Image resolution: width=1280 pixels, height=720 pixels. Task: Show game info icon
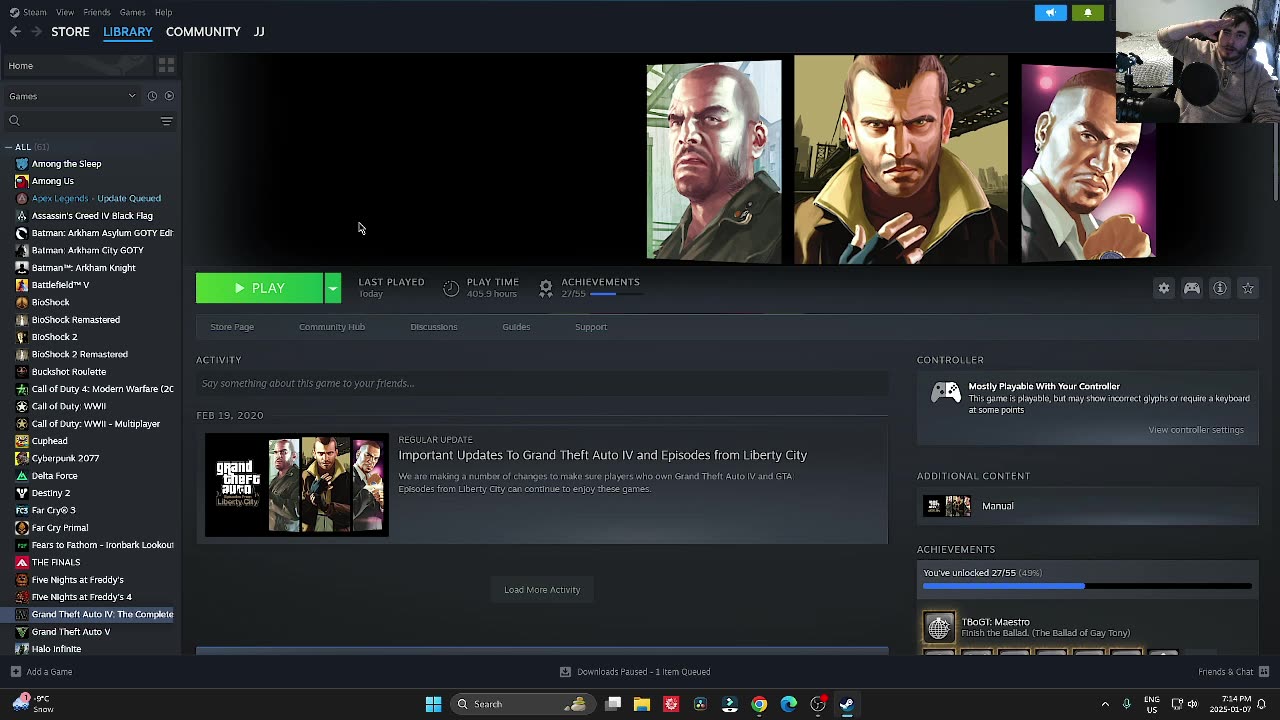1220,288
